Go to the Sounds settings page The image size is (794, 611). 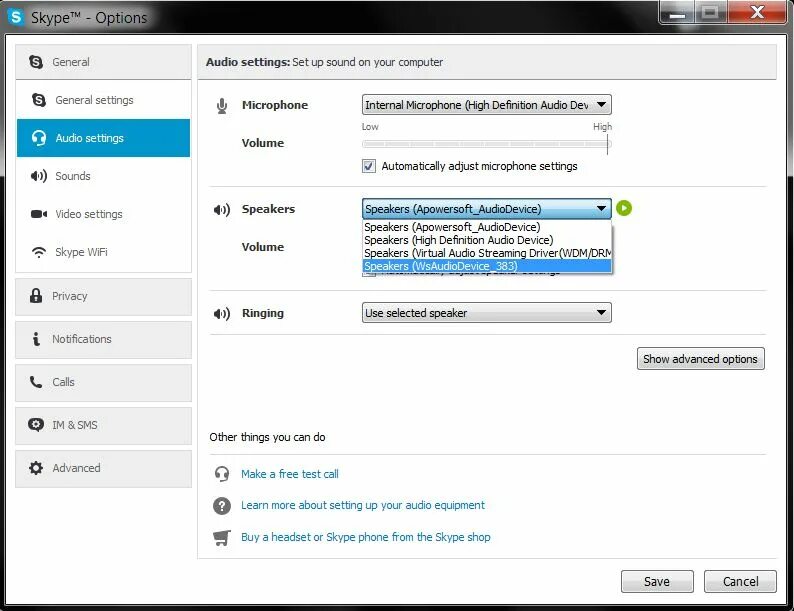103,176
